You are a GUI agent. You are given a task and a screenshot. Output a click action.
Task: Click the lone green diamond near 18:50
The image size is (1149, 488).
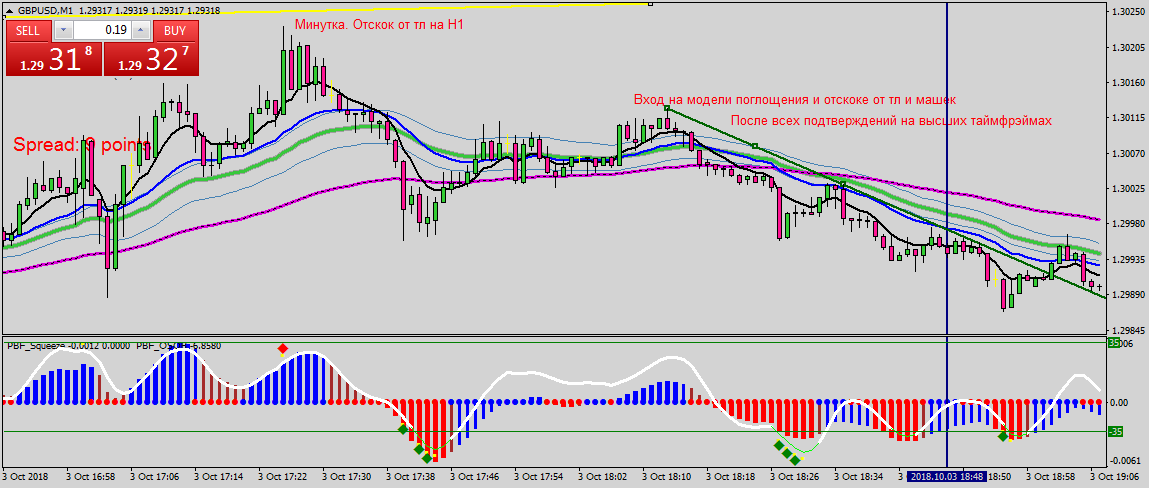[x=1002, y=437]
